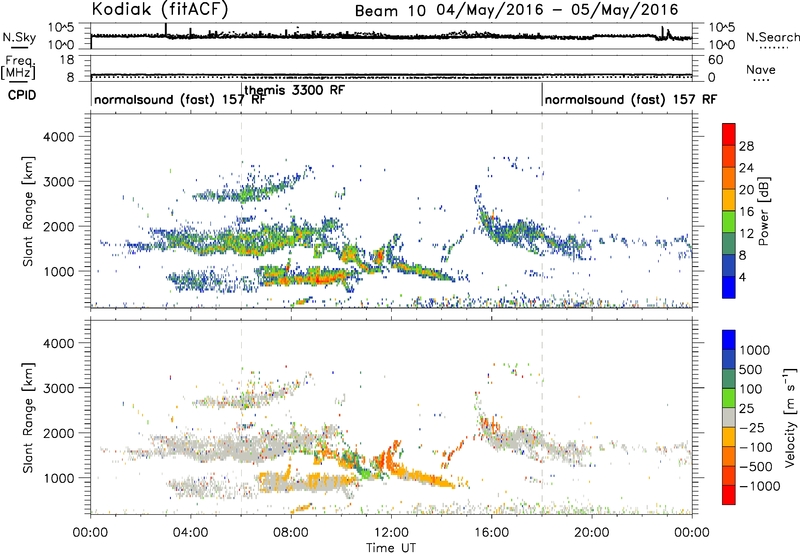Click the 4000 tick in the power panel
The width and height of the screenshot is (800, 554).
(59, 137)
